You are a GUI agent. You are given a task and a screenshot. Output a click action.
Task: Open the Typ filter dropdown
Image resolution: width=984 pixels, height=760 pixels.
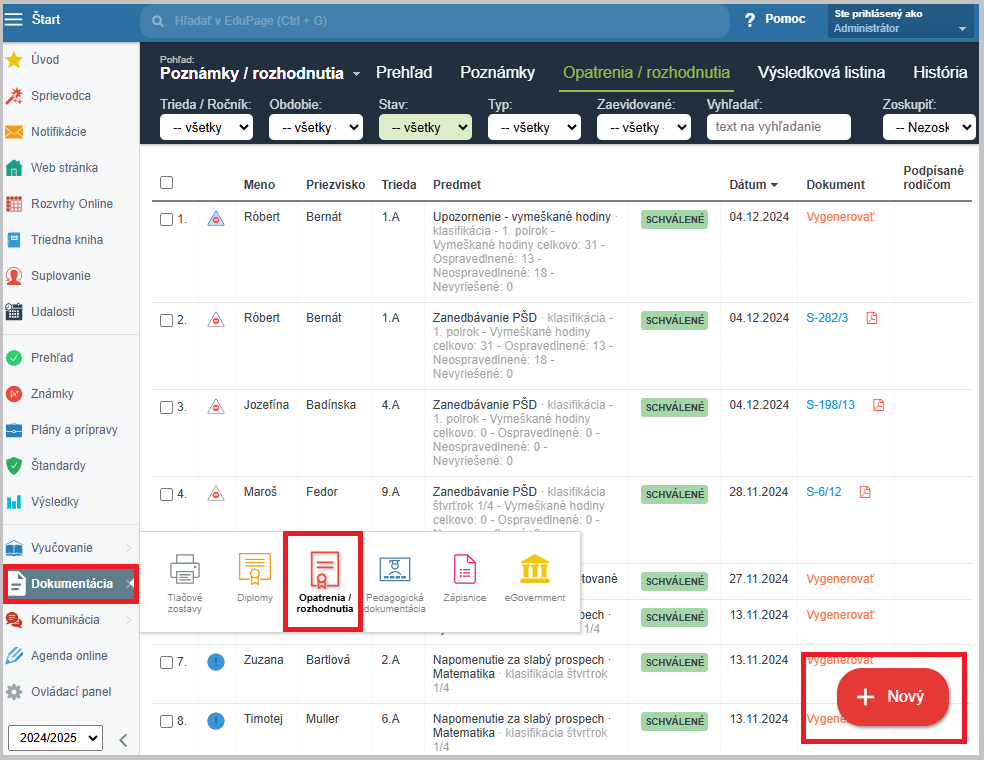coord(535,127)
